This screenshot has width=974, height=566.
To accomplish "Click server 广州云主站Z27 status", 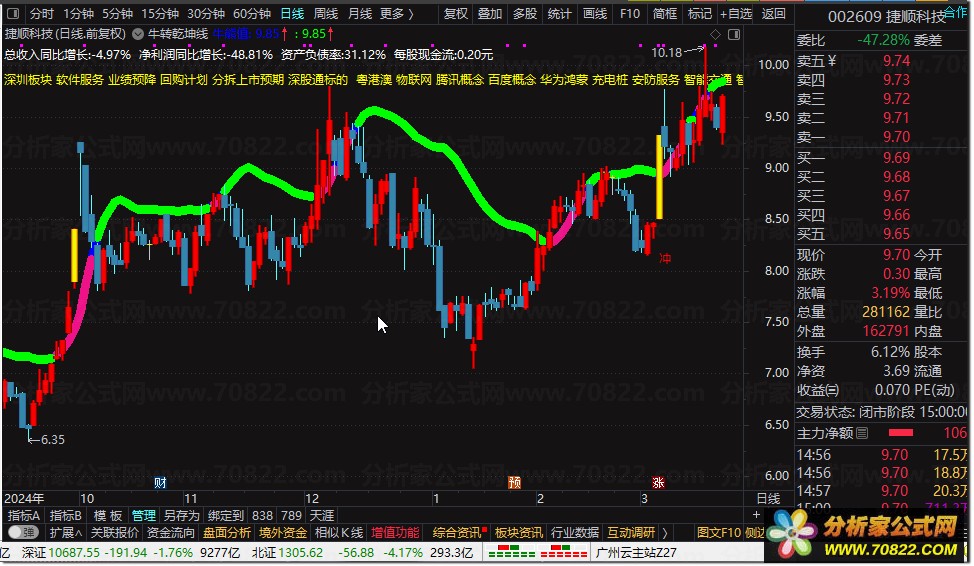I will click(636, 552).
